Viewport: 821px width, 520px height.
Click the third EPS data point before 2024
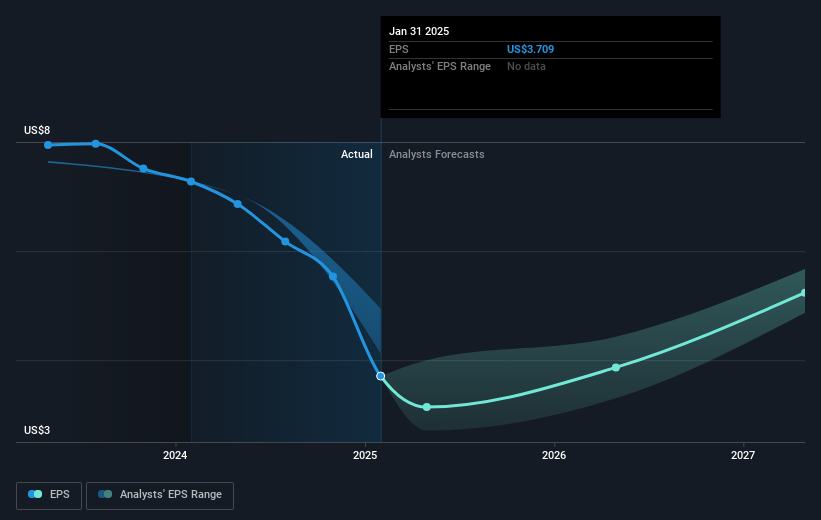(143, 169)
